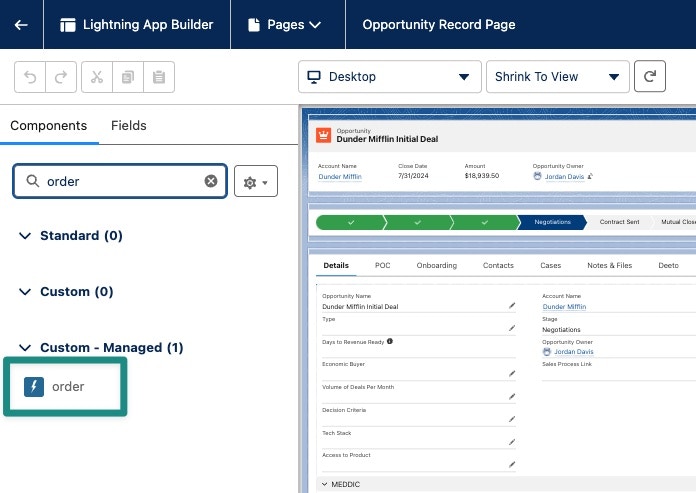Click the Dunder Mifflin account link in highlights
The image size is (696, 493).
click(340, 177)
